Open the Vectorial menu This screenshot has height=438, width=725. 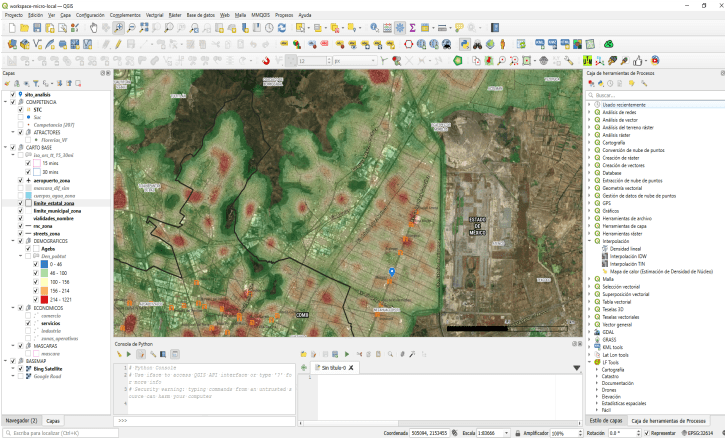[x=154, y=15]
